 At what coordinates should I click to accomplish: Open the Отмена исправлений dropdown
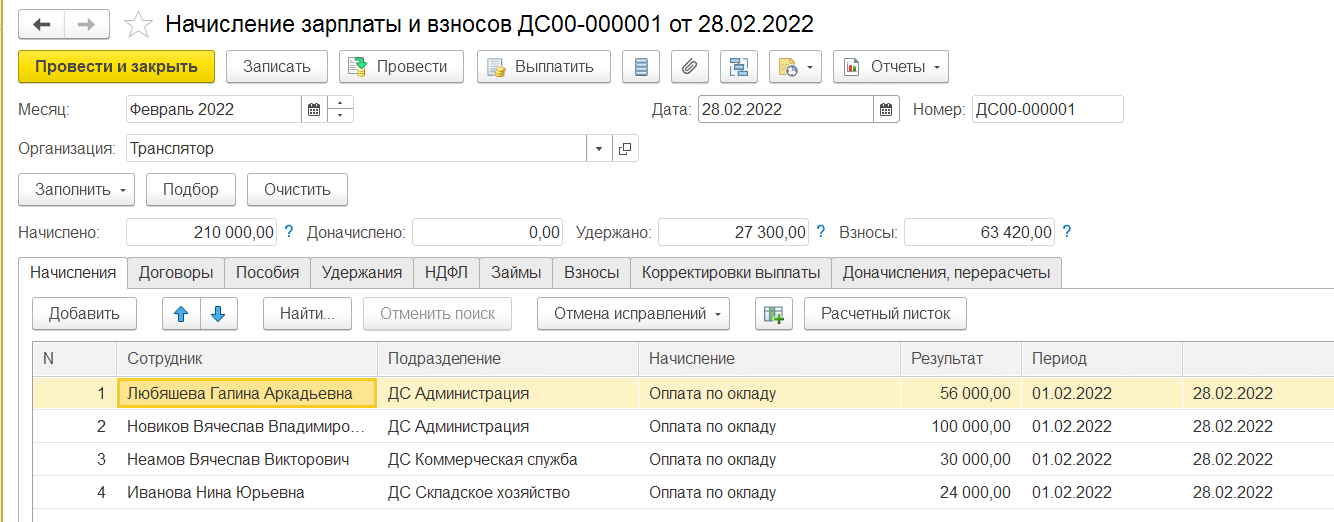(633, 314)
